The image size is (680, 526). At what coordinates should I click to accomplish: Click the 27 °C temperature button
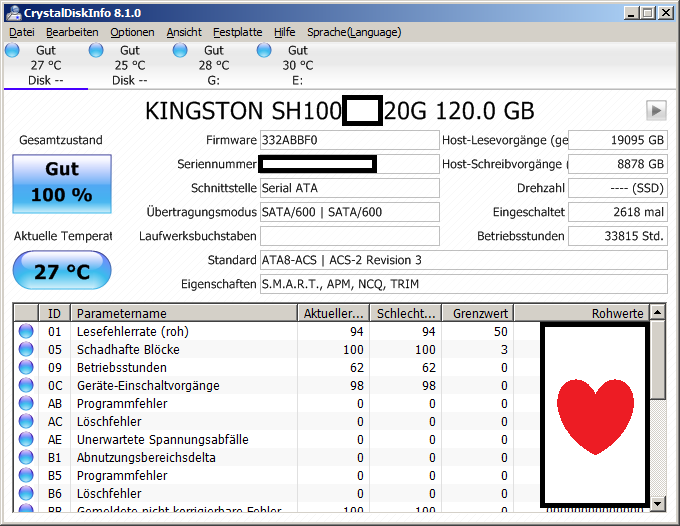(x=62, y=270)
